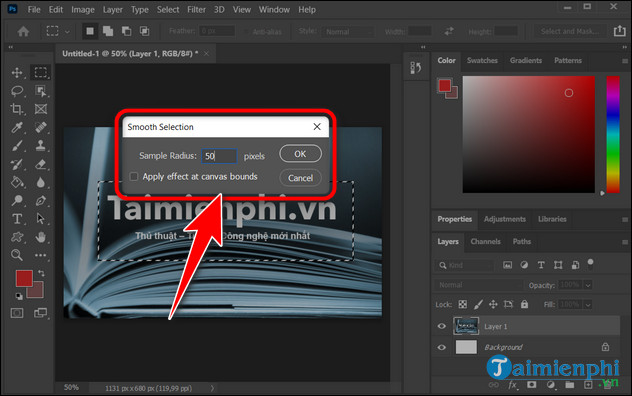Enable Apply effect at canvas bounds
Image resolution: width=632 pixels, height=396 pixels.
click(134, 177)
